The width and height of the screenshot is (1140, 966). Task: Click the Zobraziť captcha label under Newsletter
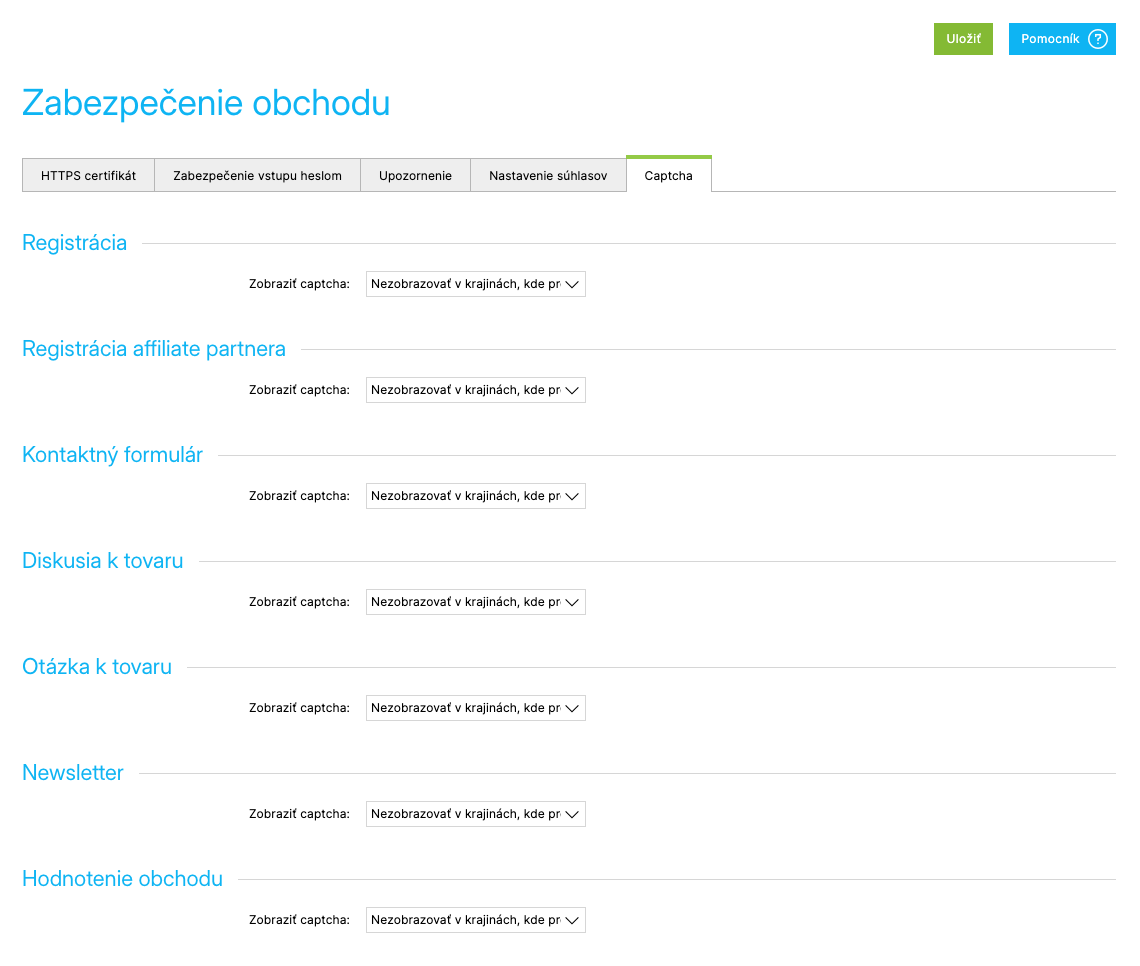click(x=299, y=814)
